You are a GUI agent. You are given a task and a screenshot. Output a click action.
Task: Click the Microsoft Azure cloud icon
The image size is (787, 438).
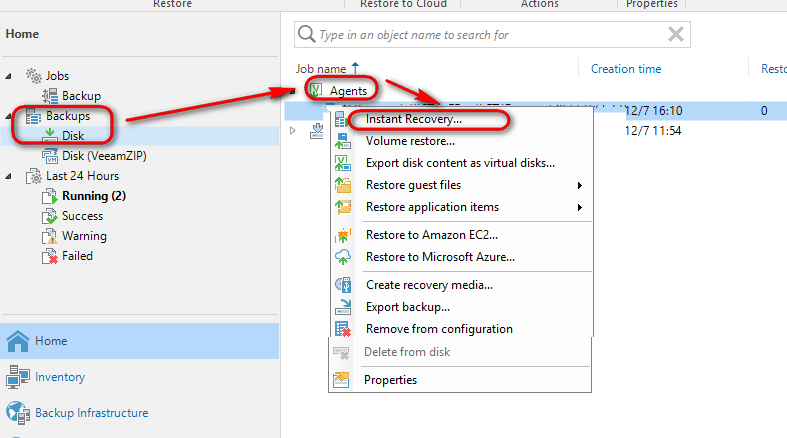pos(343,257)
